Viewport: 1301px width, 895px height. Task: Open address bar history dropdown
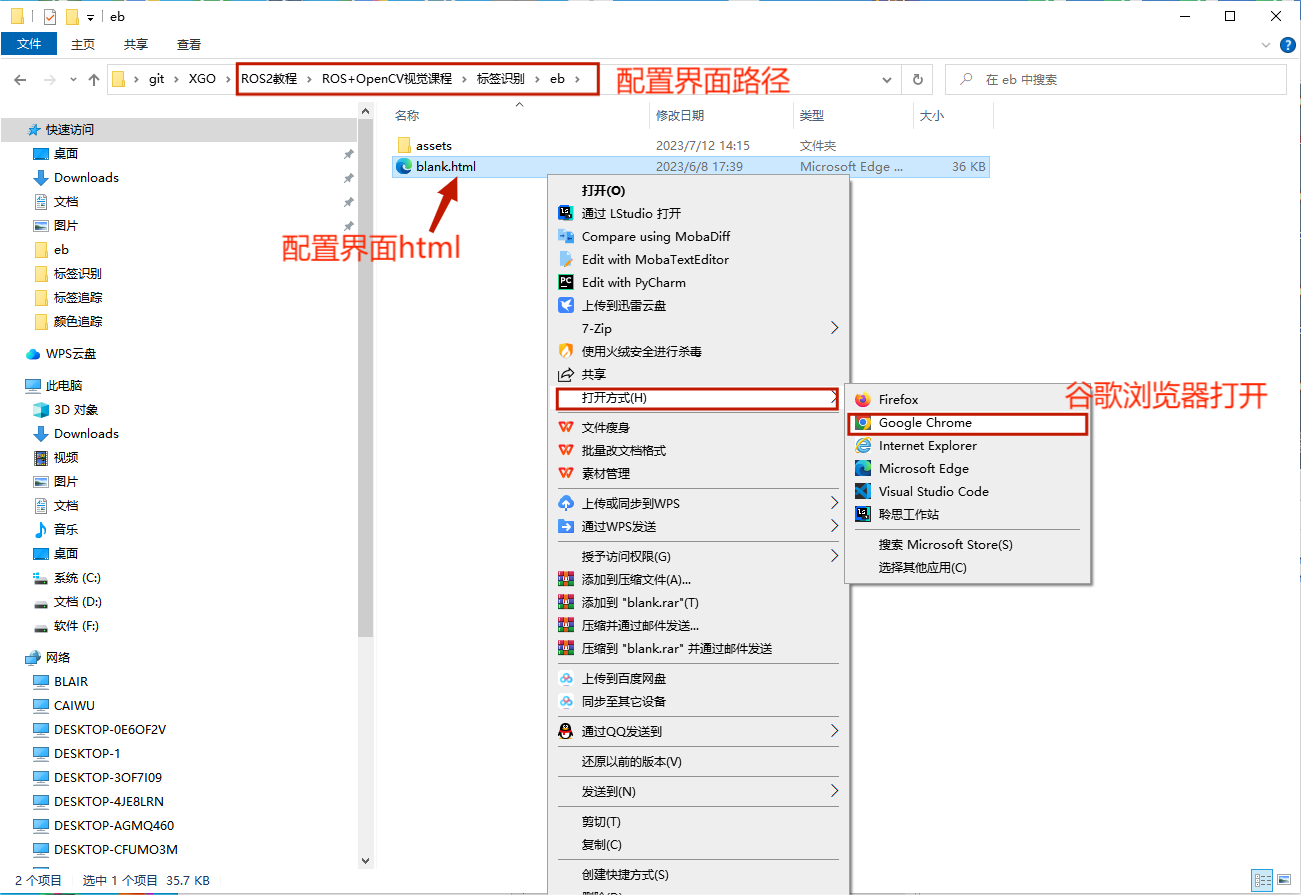pos(887,80)
